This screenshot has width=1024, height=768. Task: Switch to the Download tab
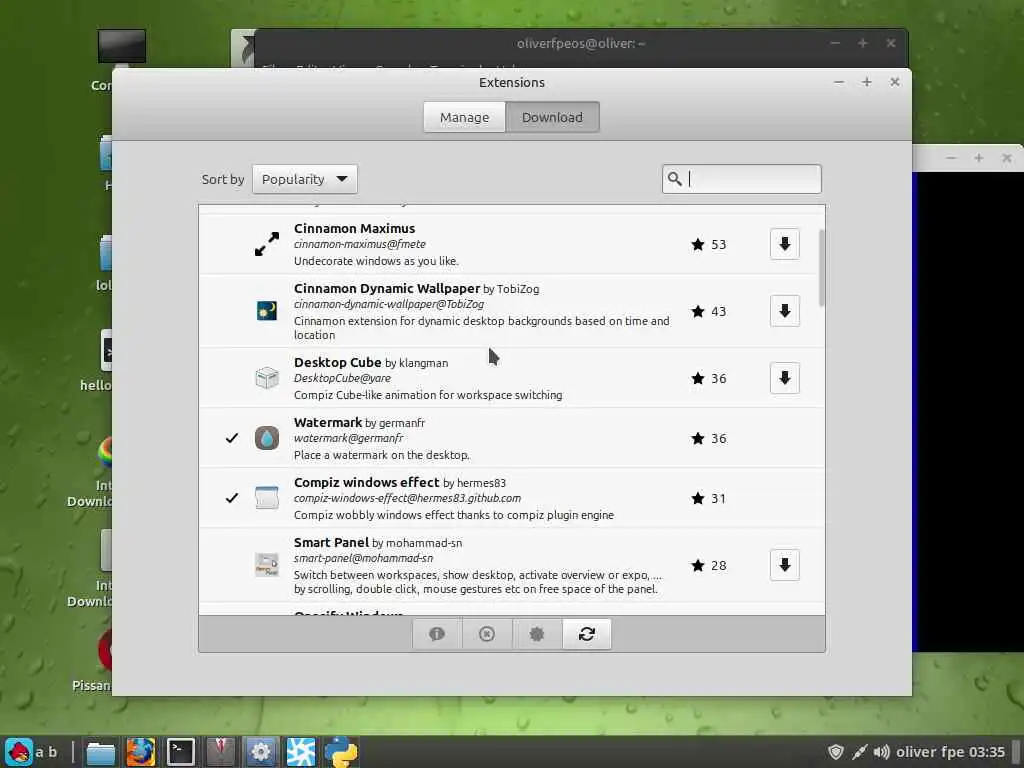[552, 118]
